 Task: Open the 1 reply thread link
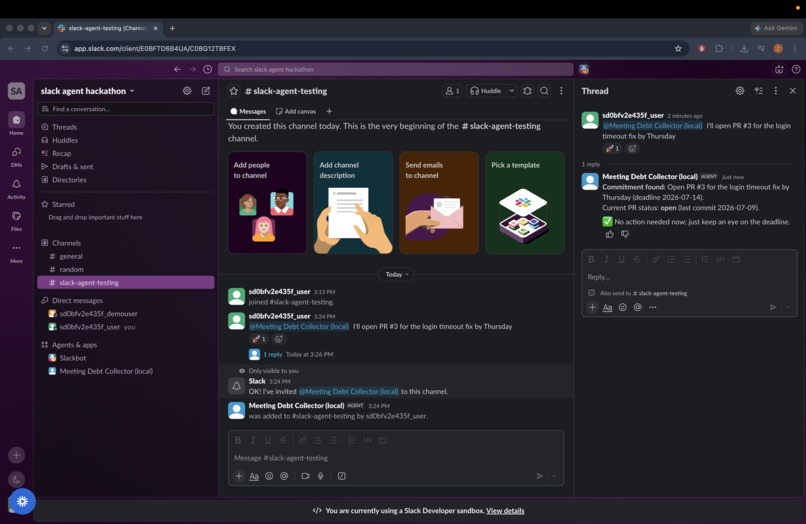pos(272,354)
